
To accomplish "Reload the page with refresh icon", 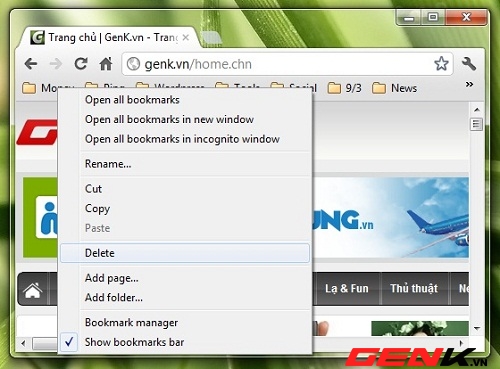I will click(81, 63).
